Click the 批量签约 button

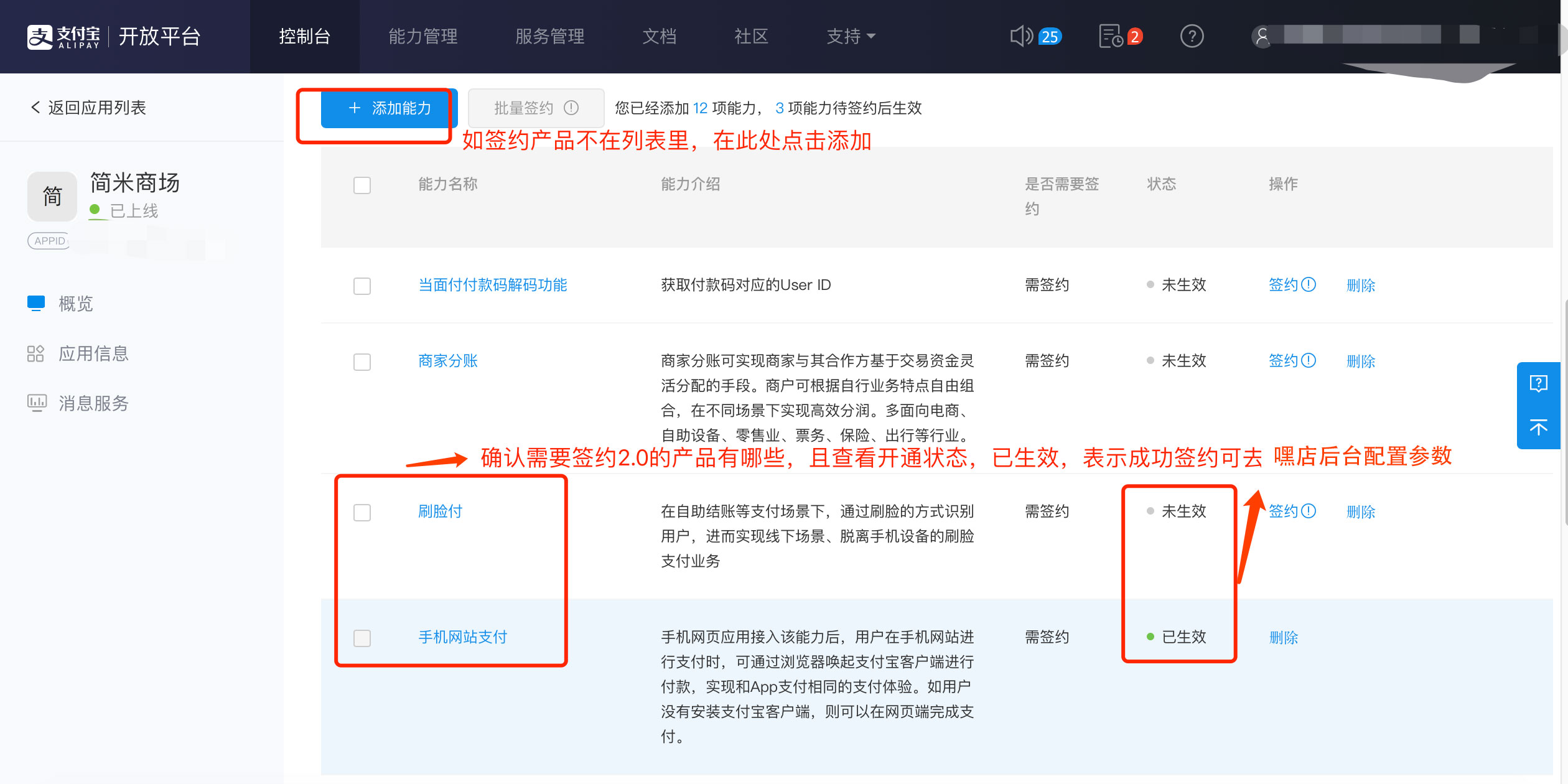[x=536, y=108]
